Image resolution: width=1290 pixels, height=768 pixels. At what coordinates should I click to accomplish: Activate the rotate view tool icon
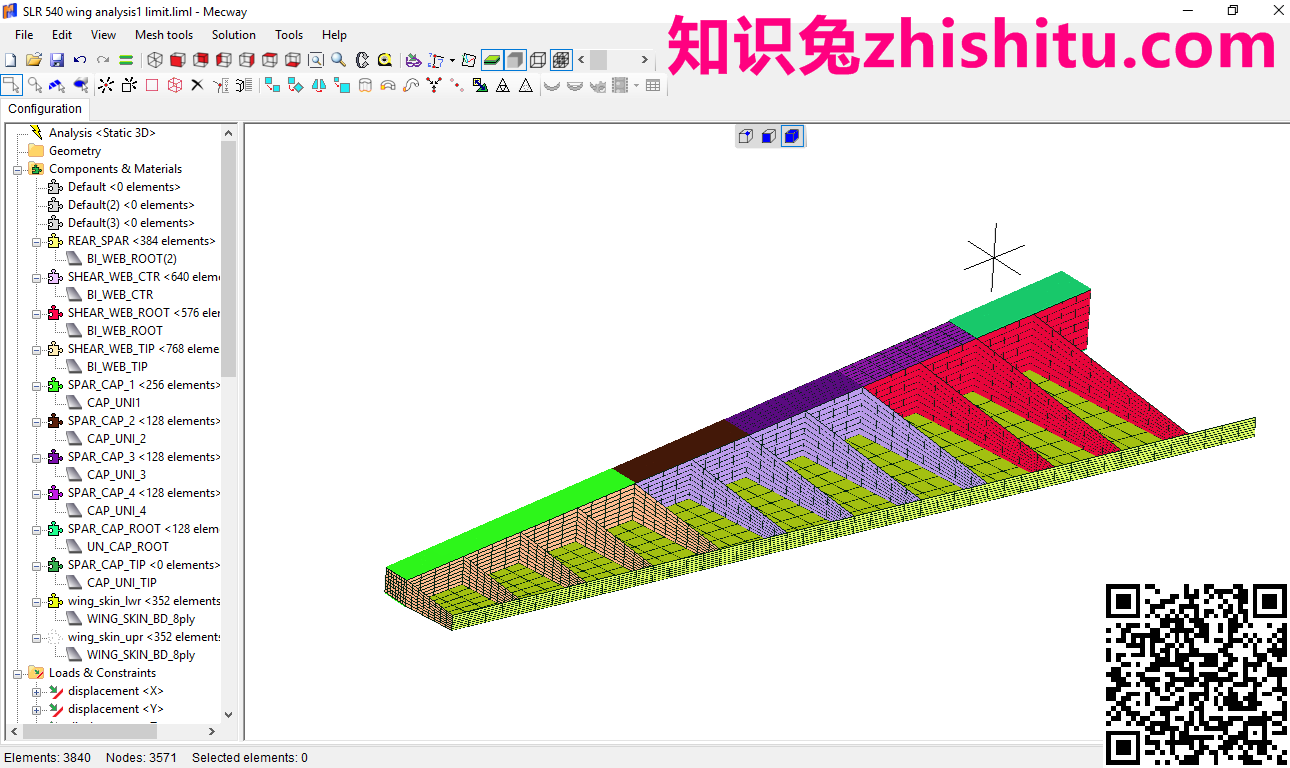pyautogui.click(x=362, y=60)
